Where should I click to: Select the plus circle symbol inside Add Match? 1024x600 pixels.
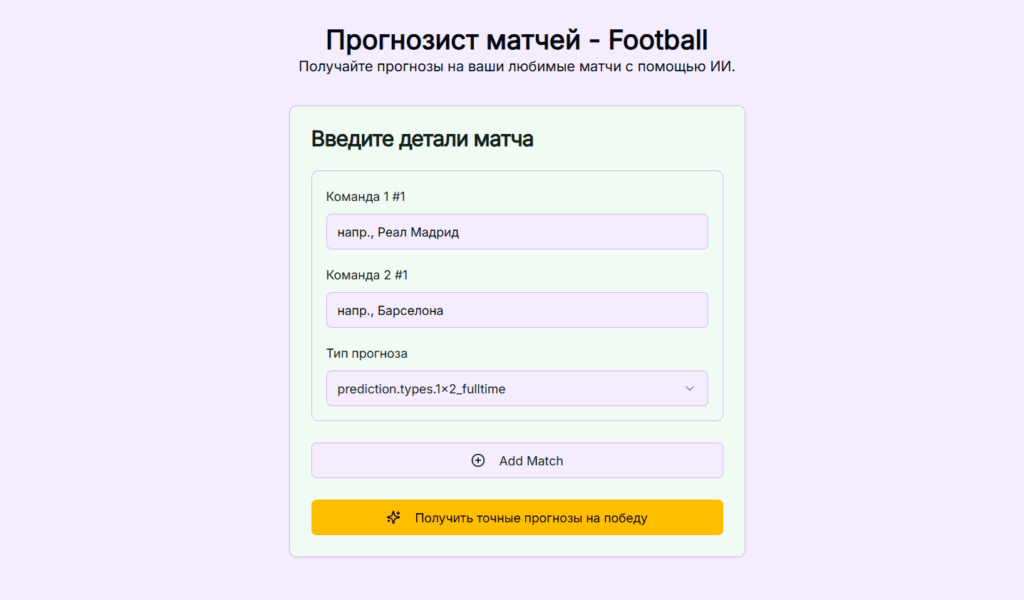(x=478, y=461)
